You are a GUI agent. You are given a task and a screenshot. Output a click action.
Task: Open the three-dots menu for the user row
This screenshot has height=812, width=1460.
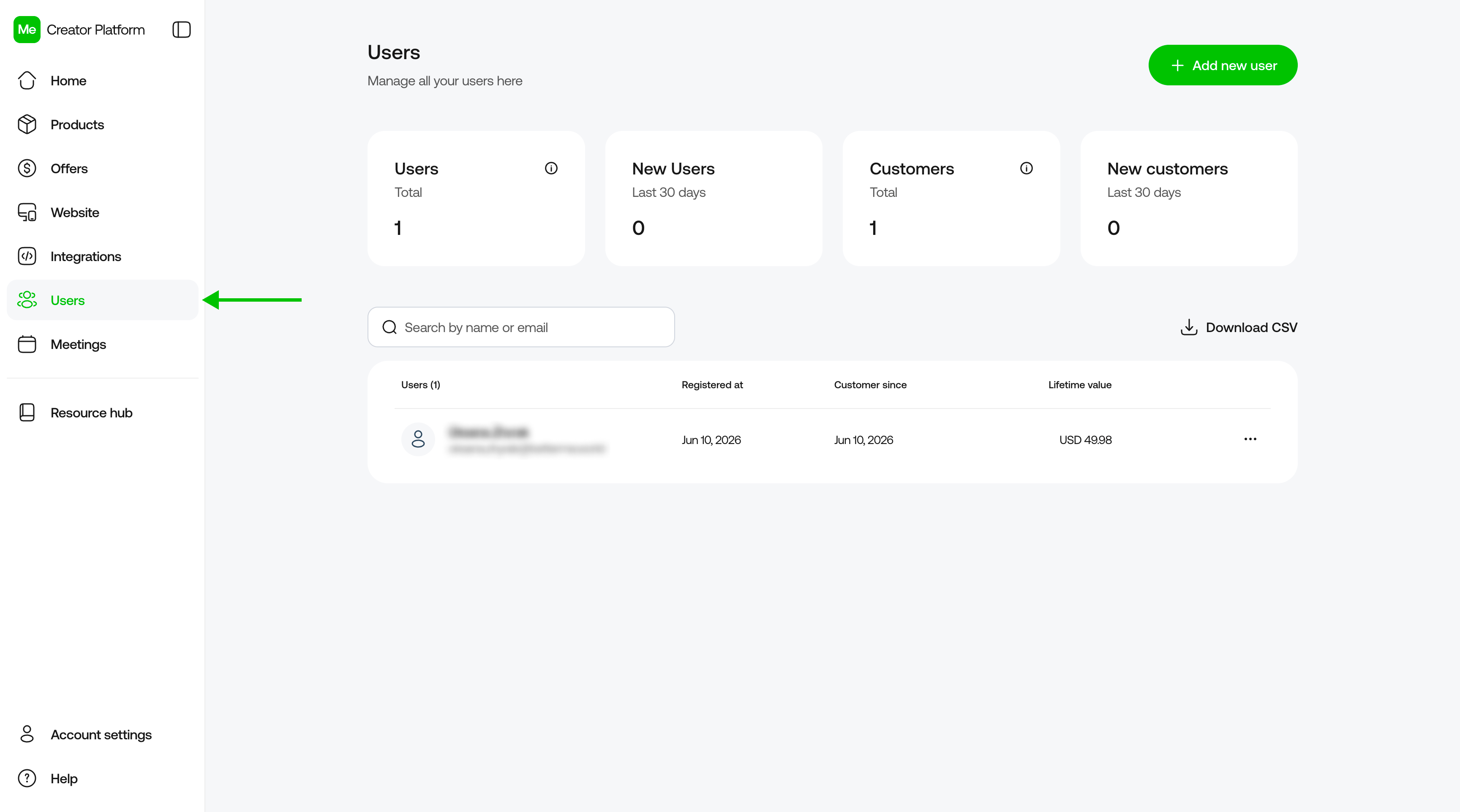pyautogui.click(x=1250, y=439)
